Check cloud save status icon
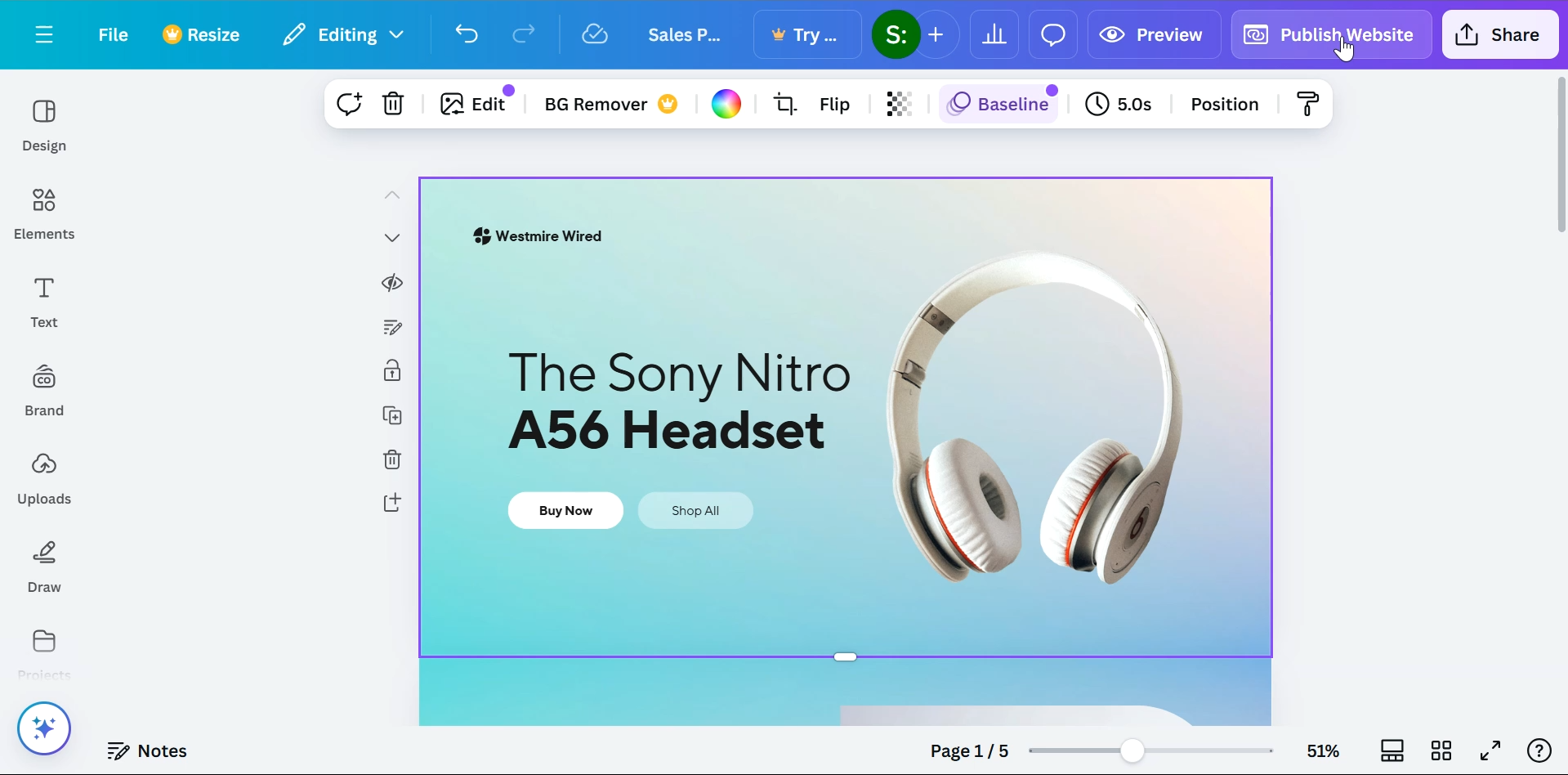The height and width of the screenshot is (775, 1568). coord(595,34)
